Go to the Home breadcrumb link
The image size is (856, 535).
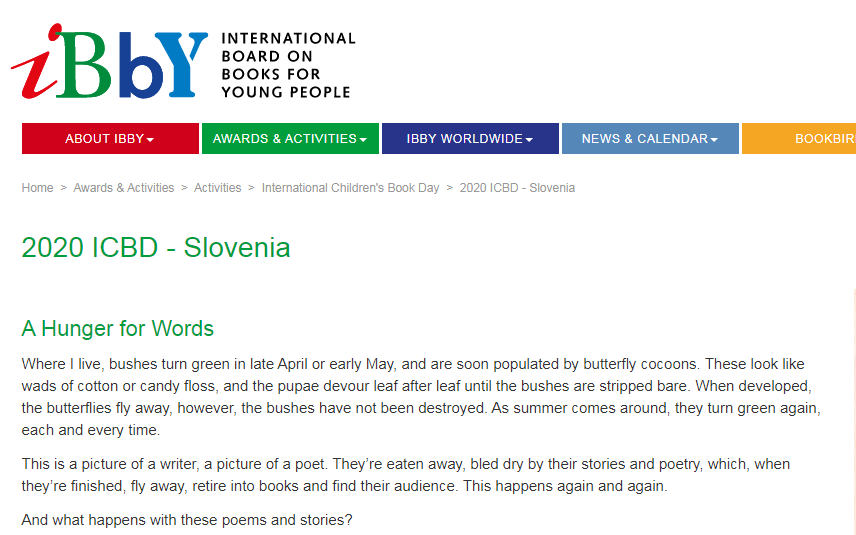[38, 188]
